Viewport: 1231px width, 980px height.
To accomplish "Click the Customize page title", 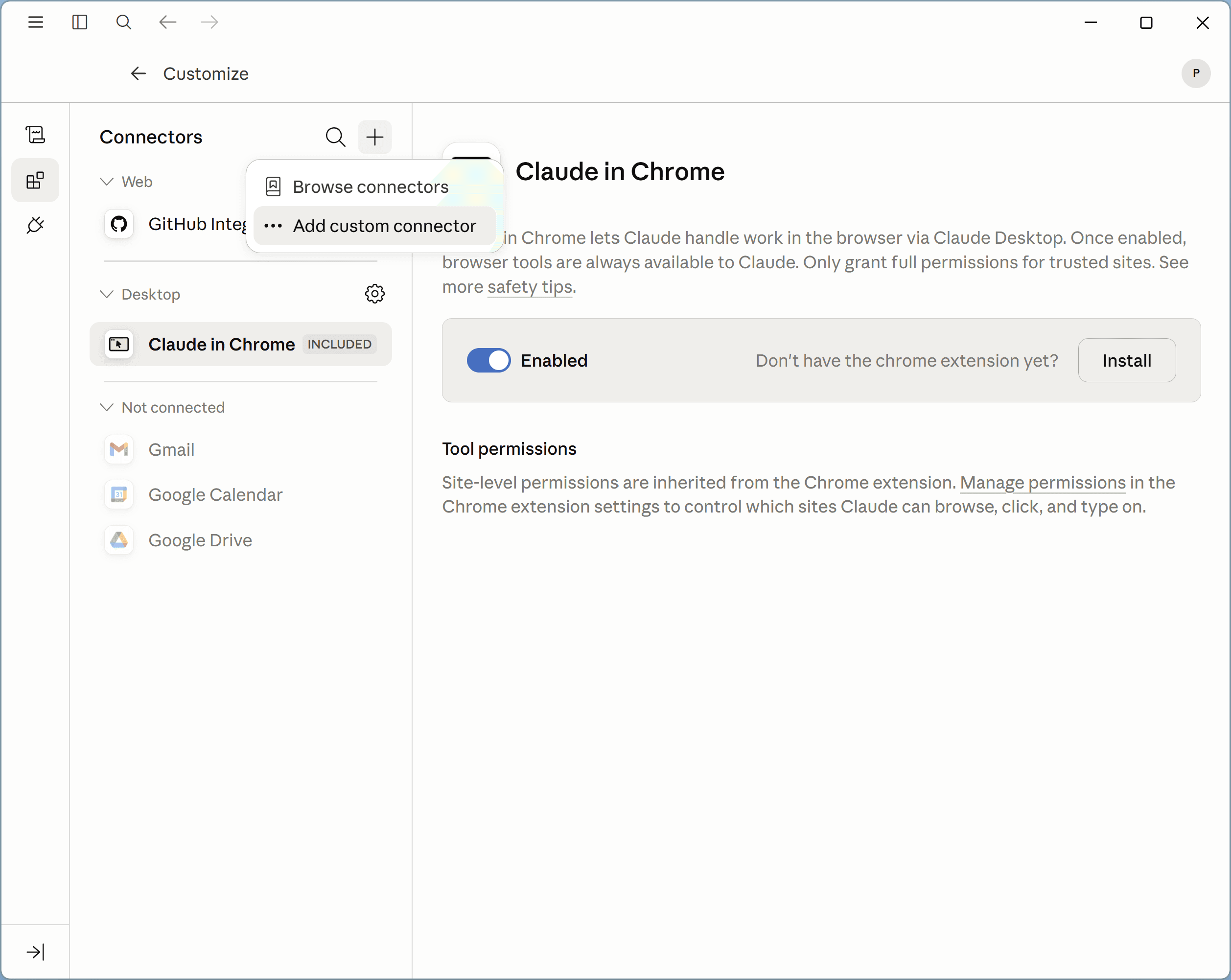I will (x=206, y=73).
